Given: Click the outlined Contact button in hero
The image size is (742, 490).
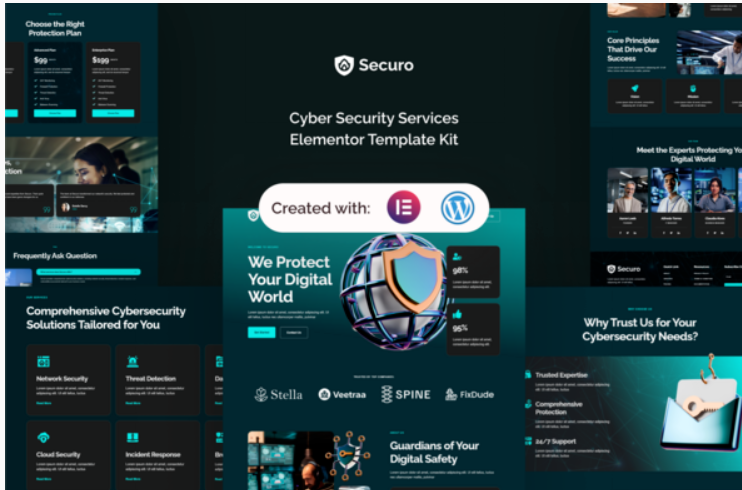Looking at the screenshot, I should [x=294, y=332].
